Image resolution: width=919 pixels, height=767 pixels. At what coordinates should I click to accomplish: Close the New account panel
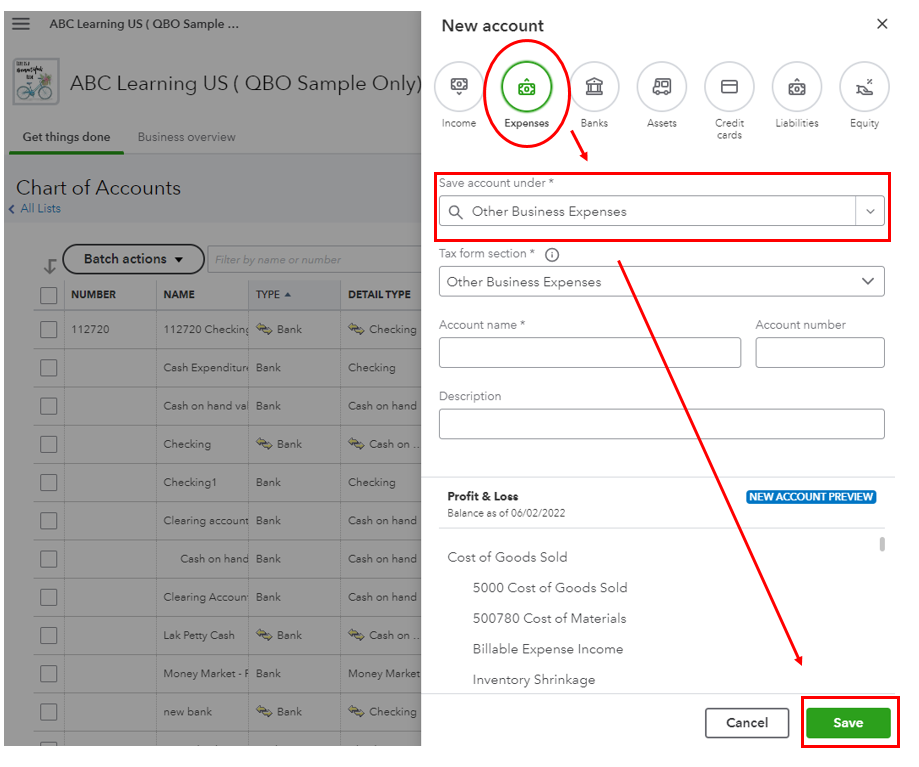[x=882, y=24]
